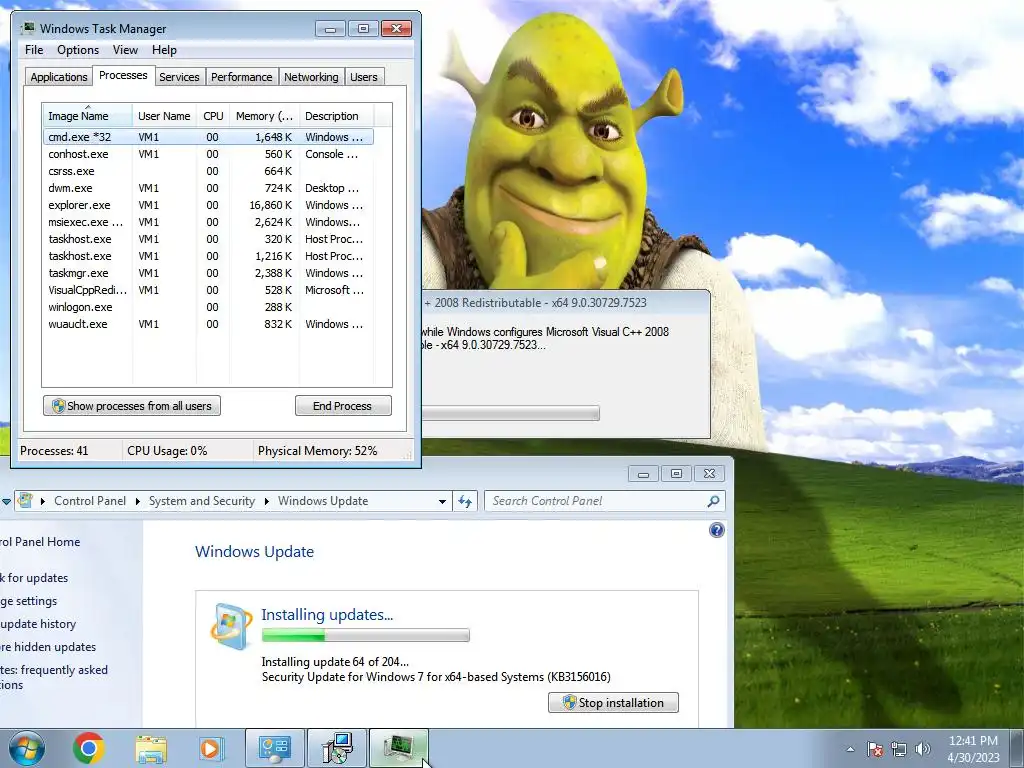Switch to the Control Panel taskbar window
The image size is (1024, 768).
point(275,749)
